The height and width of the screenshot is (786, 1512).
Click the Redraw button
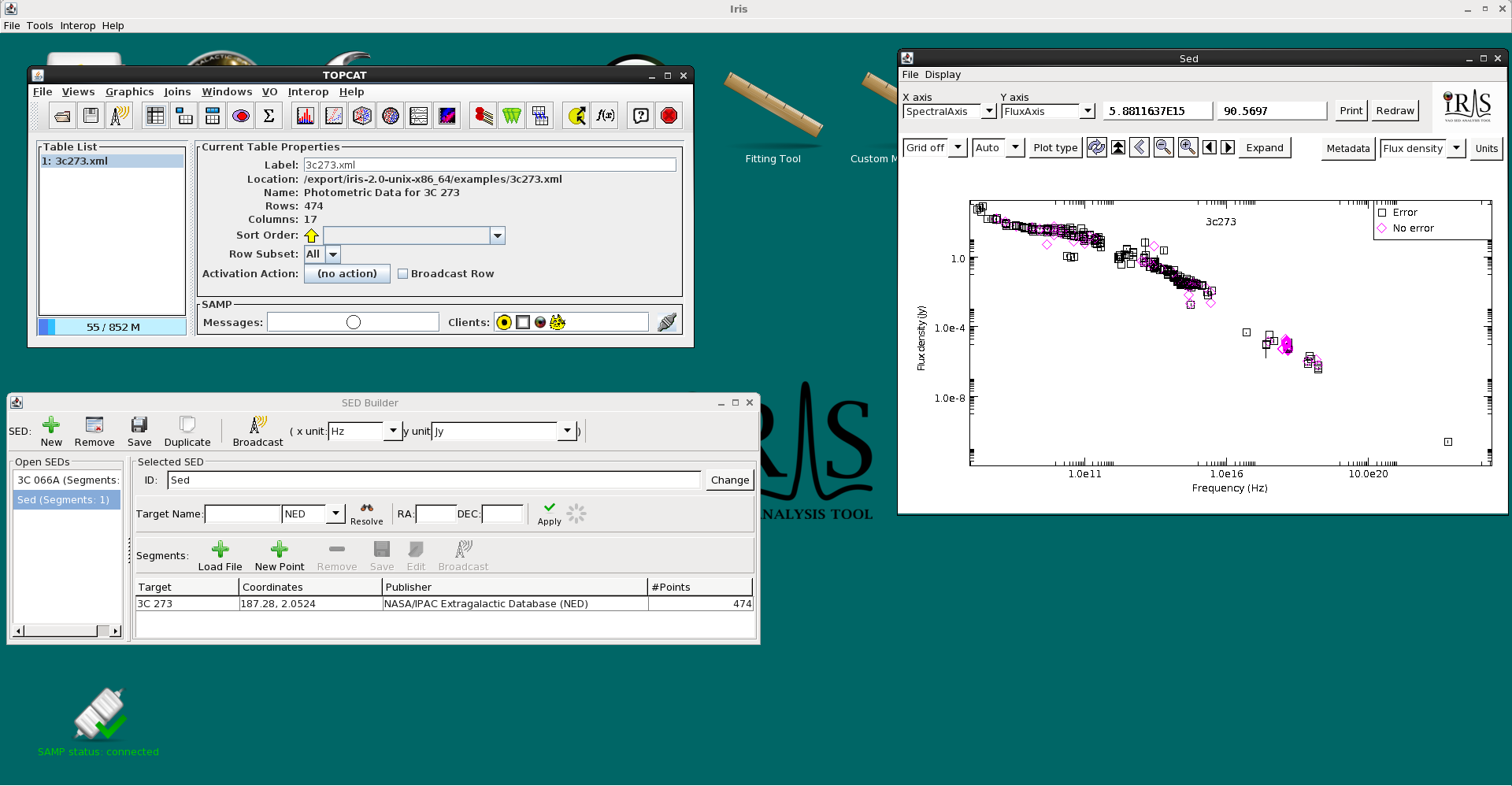pyautogui.click(x=1395, y=111)
